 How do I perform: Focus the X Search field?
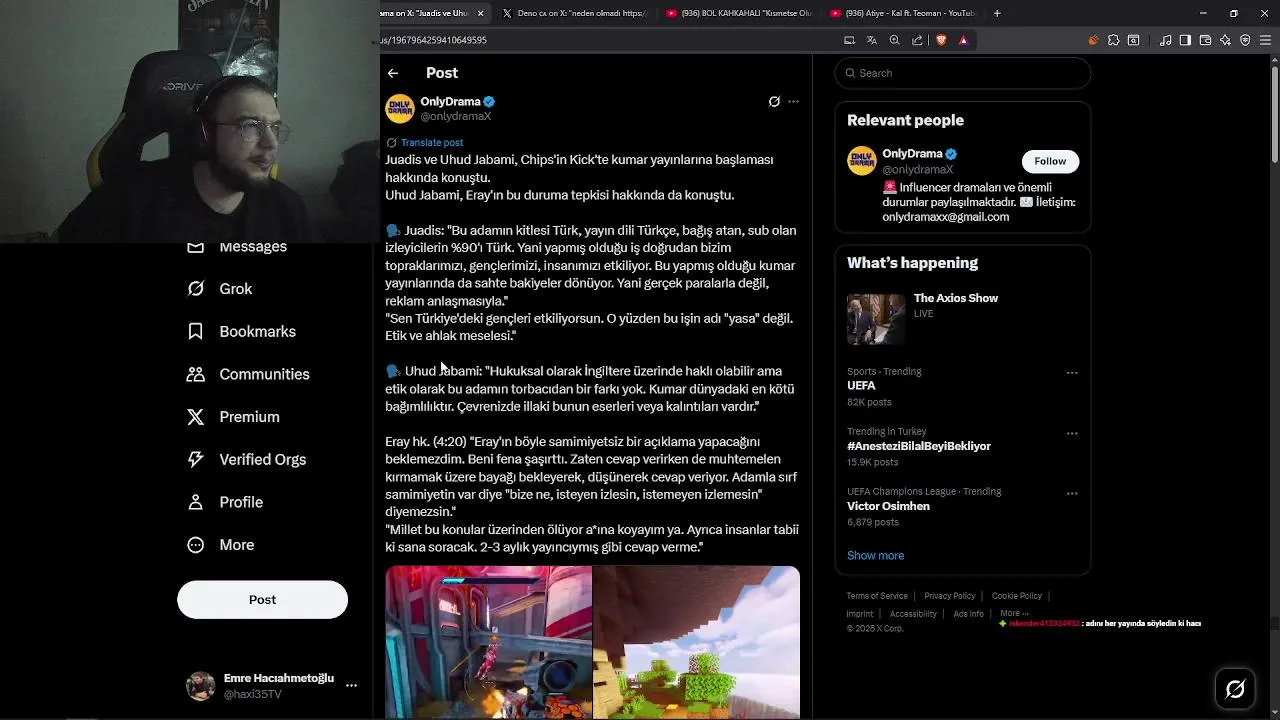click(963, 73)
